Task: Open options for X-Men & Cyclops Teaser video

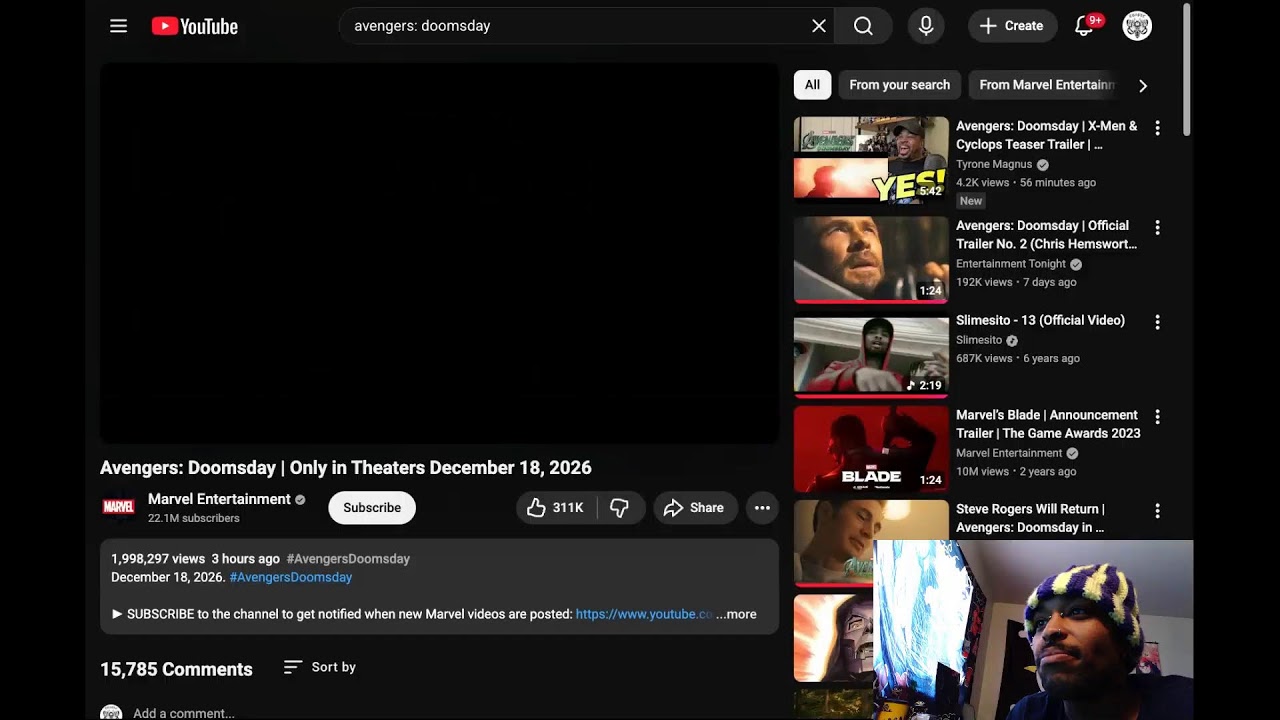Action: point(1157,128)
